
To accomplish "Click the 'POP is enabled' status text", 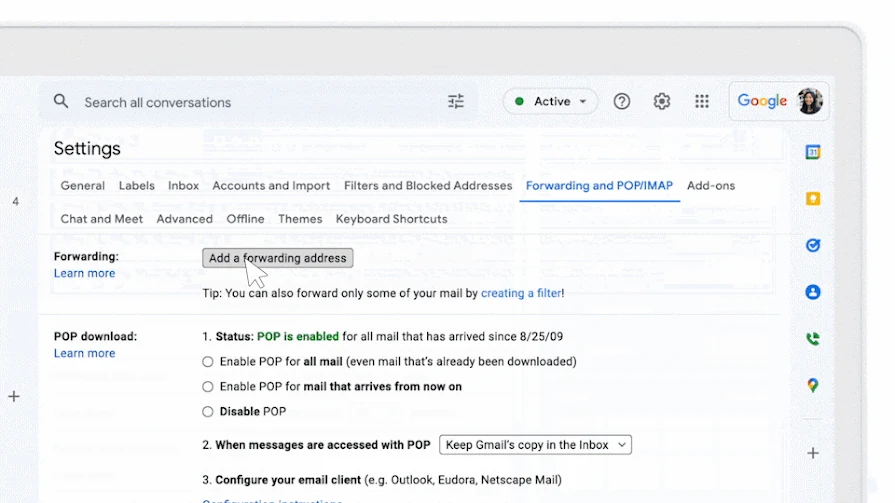I will coord(298,337).
